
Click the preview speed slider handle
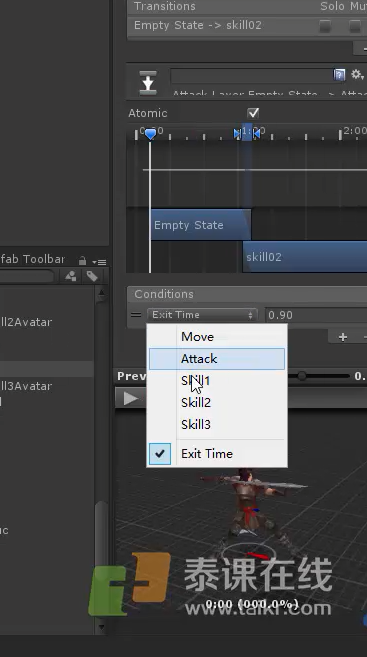pyautogui.click(x=302, y=376)
